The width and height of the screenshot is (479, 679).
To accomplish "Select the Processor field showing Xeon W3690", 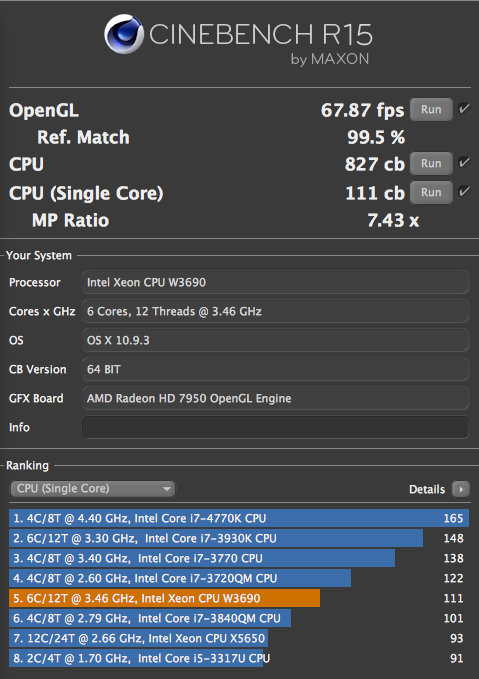I will [275, 282].
